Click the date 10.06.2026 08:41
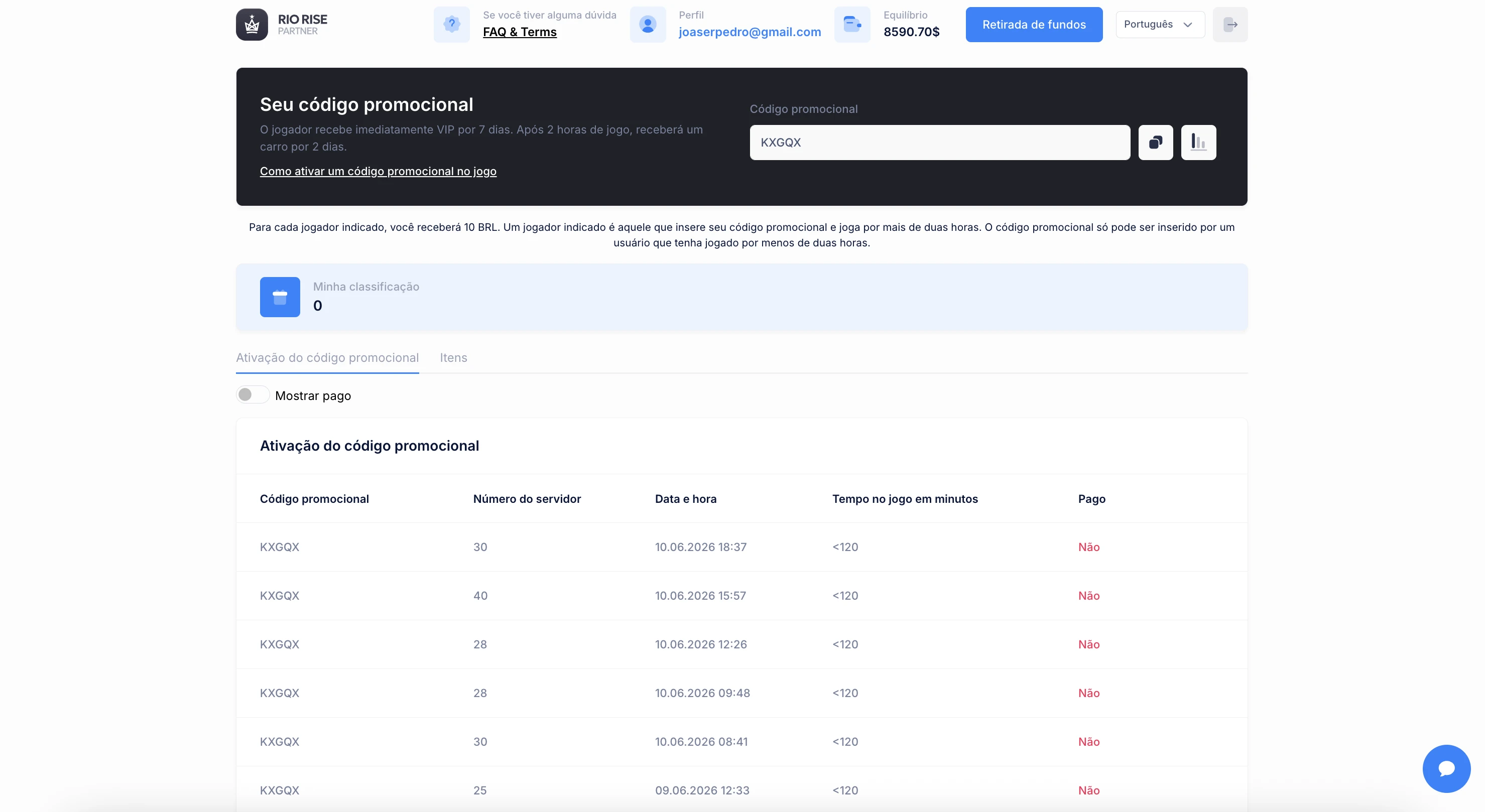Screen dimensions: 1485x812 coord(701,742)
